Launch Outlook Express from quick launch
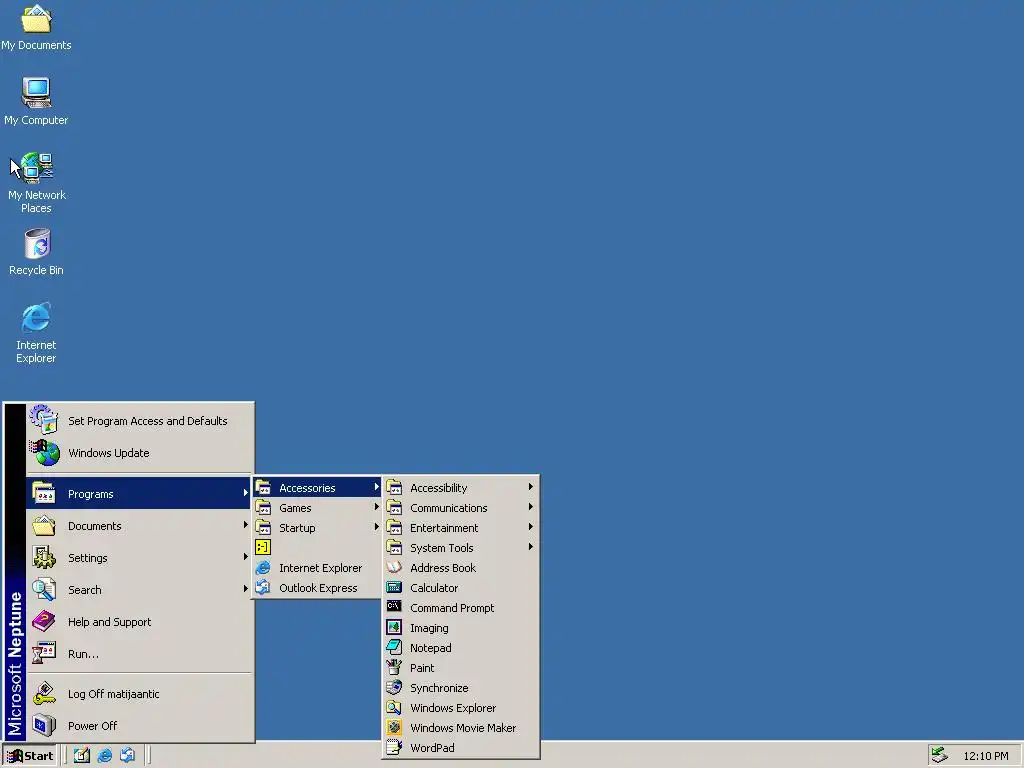The height and width of the screenshot is (768, 1024). pyautogui.click(x=127, y=756)
